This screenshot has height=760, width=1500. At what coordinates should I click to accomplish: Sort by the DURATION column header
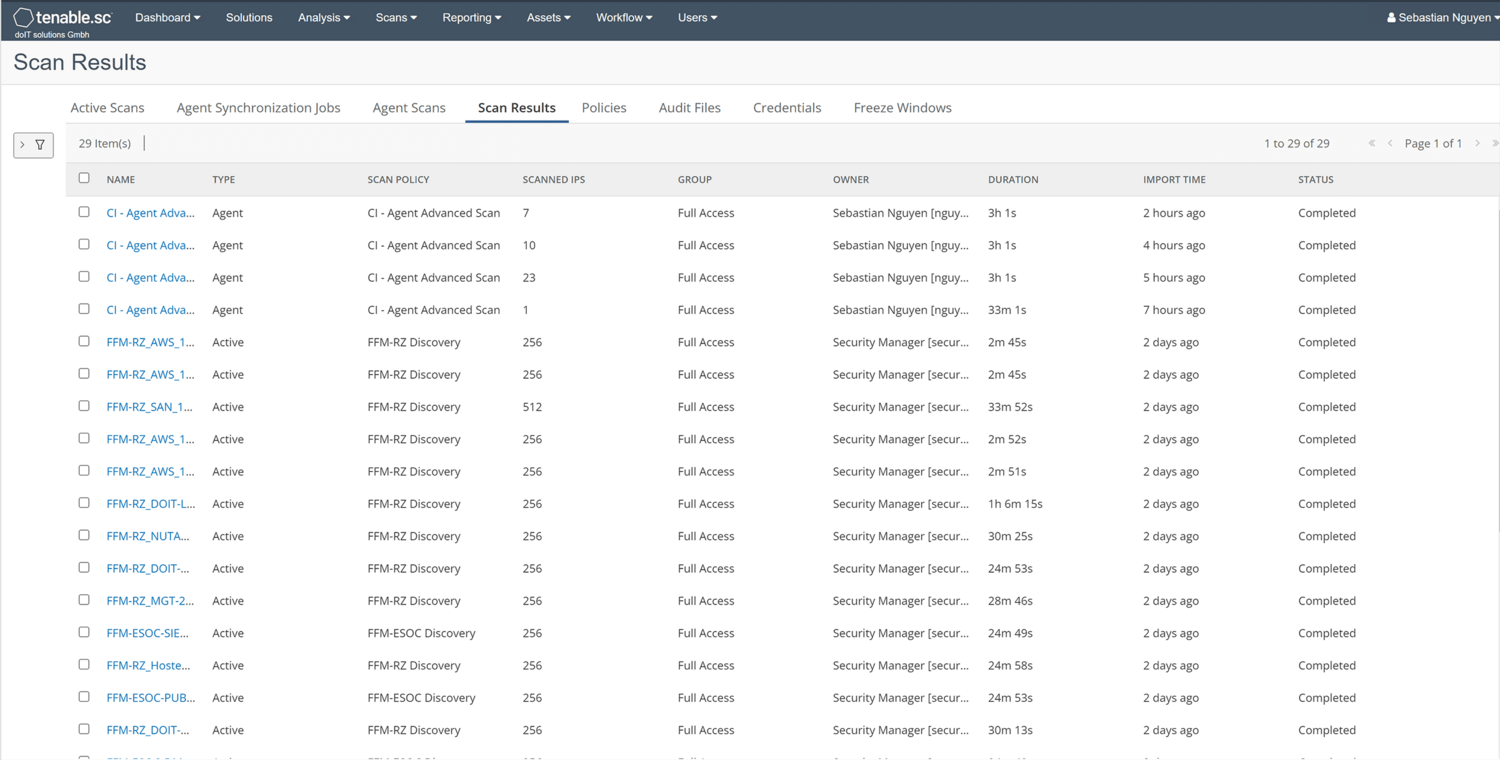coord(1013,180)
